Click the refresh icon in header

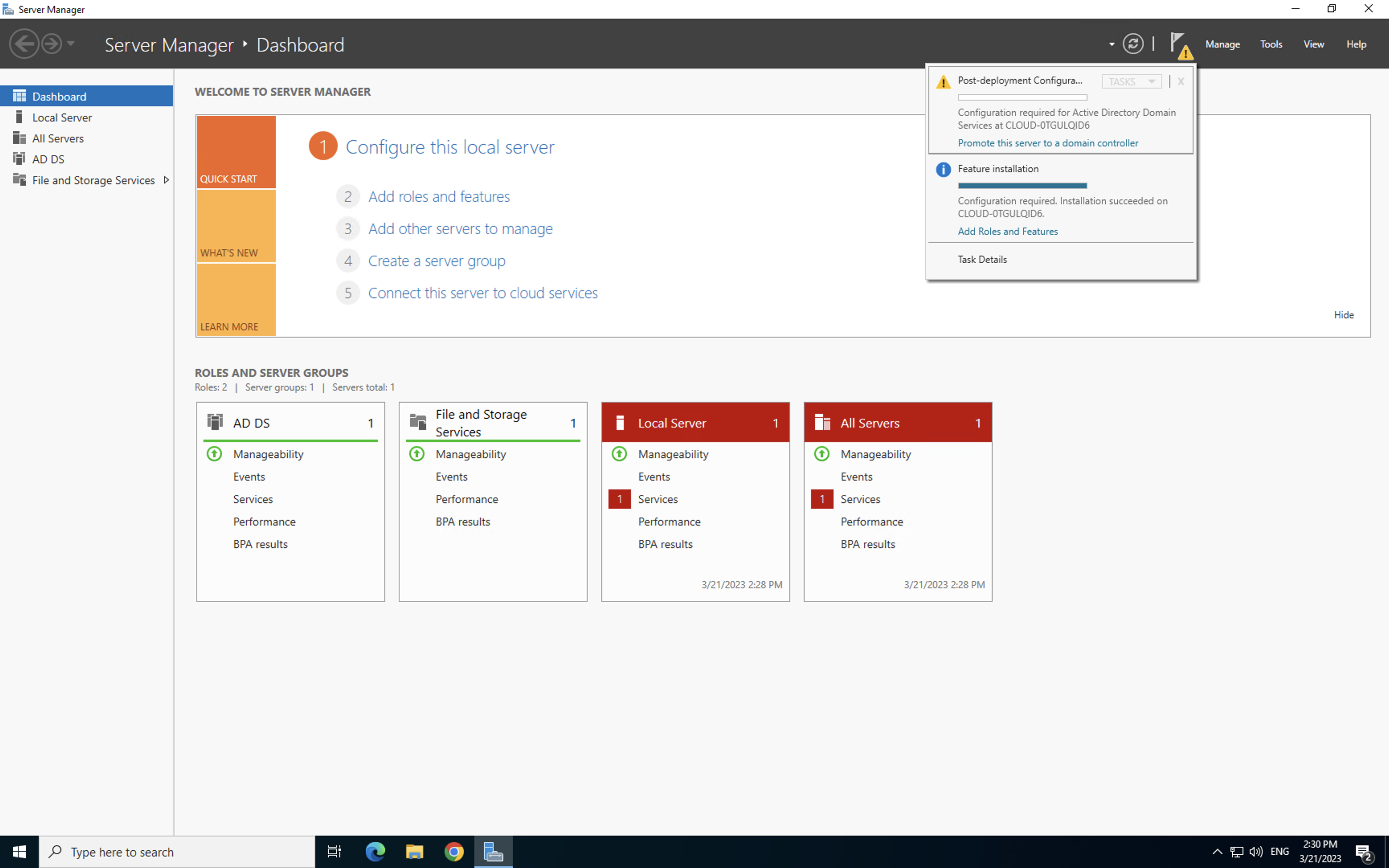[1133, 44]
